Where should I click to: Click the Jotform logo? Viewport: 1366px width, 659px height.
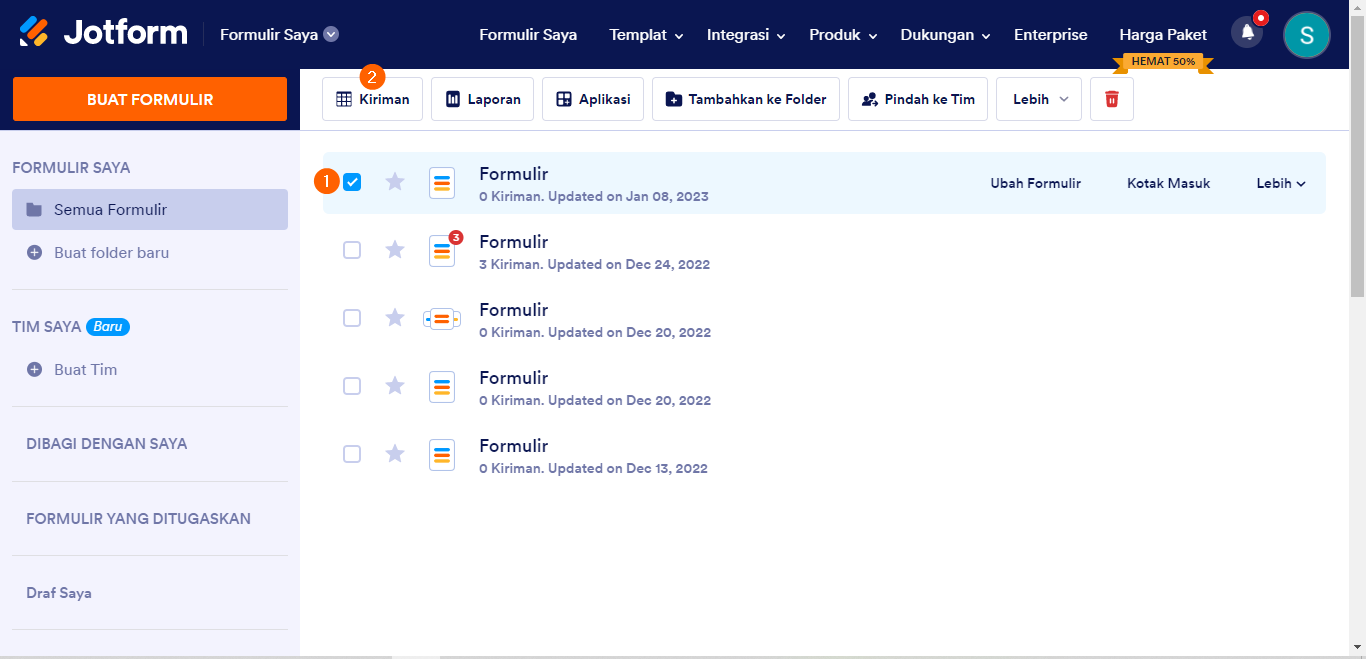tap(104, 33)
